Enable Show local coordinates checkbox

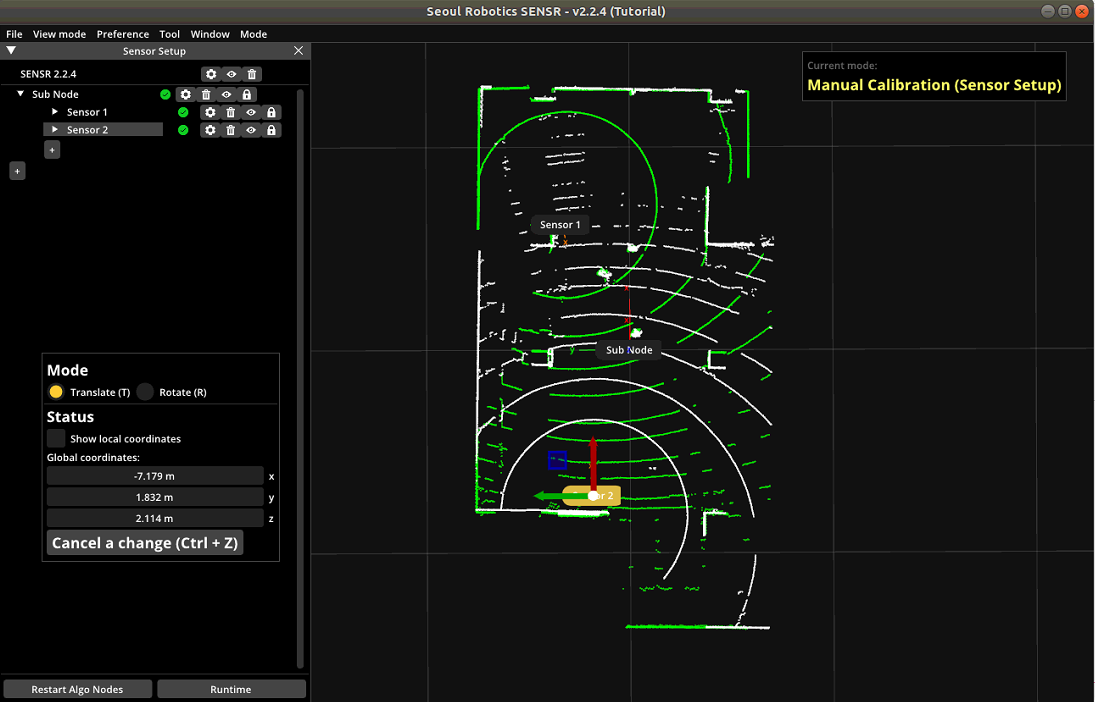[x=56, y=439]
